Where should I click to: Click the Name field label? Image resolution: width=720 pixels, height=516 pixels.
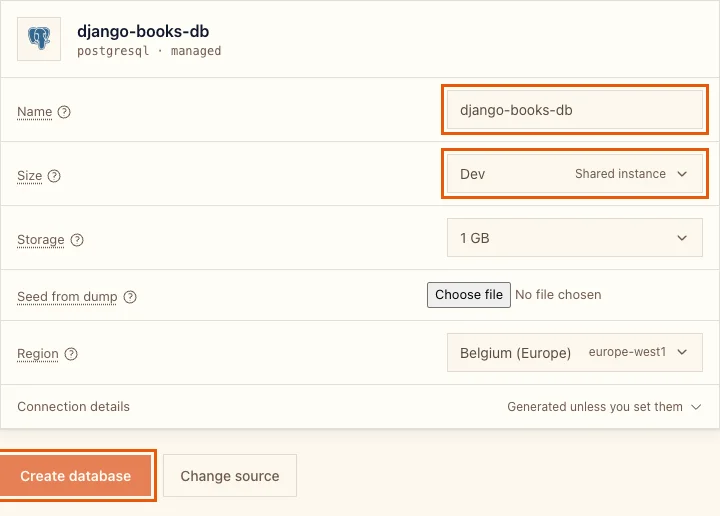34,112
